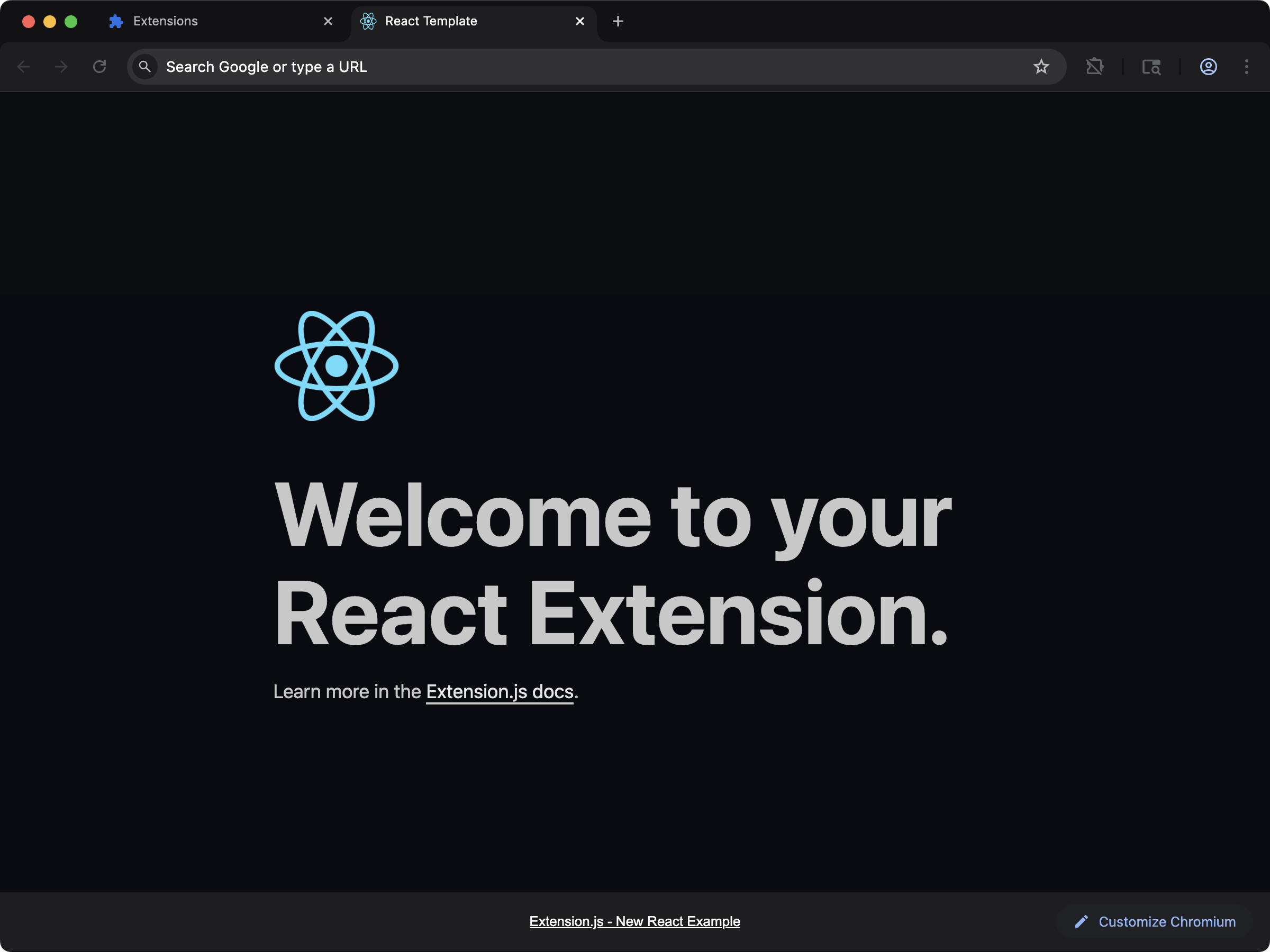Close the React Template tab

coord(580,21)
